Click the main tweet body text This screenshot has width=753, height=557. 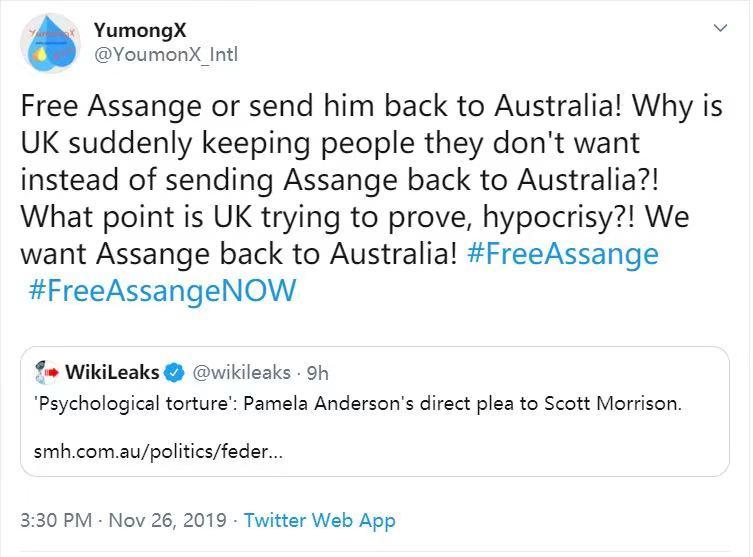371,198
